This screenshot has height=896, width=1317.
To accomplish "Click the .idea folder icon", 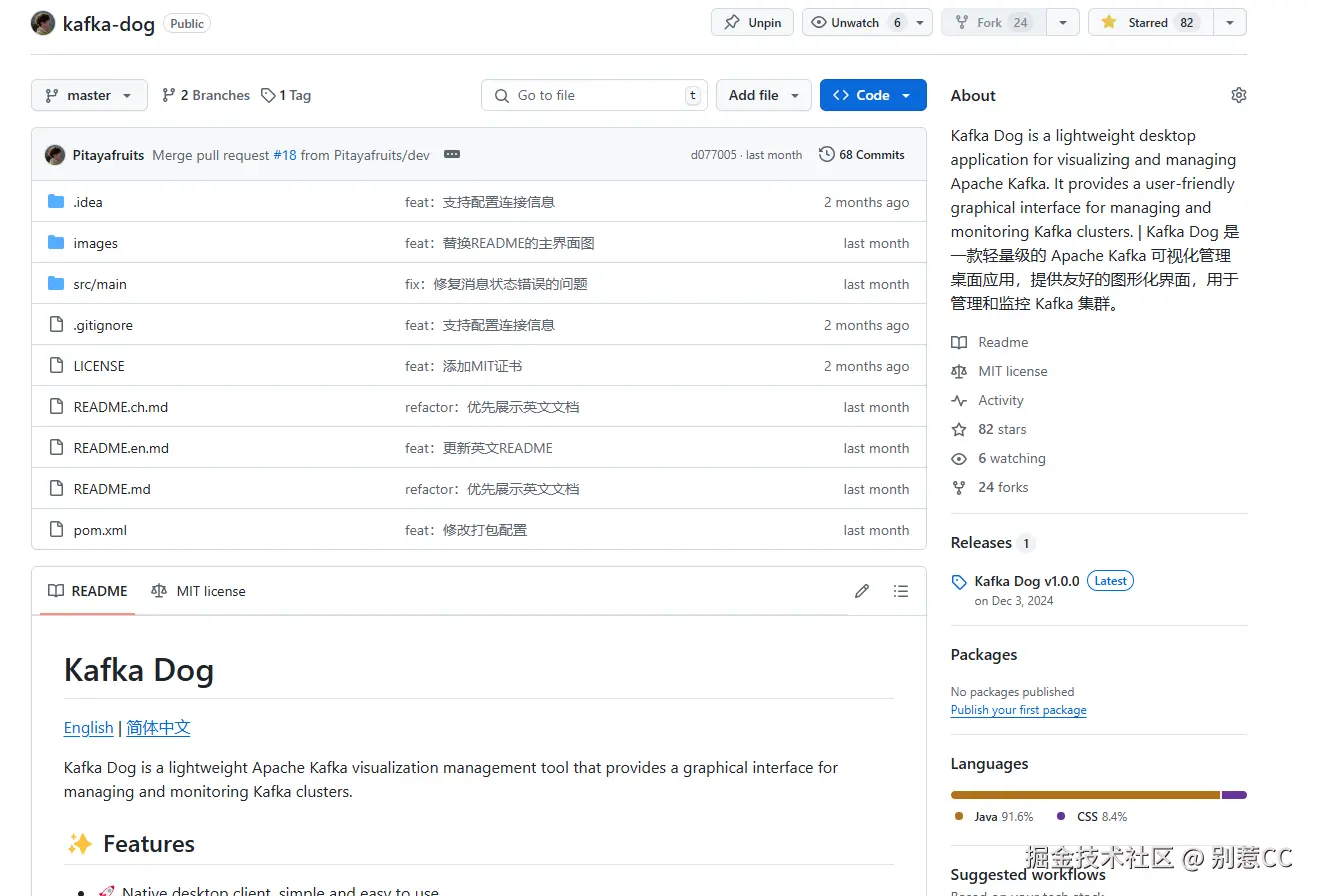I will [56, 202].
